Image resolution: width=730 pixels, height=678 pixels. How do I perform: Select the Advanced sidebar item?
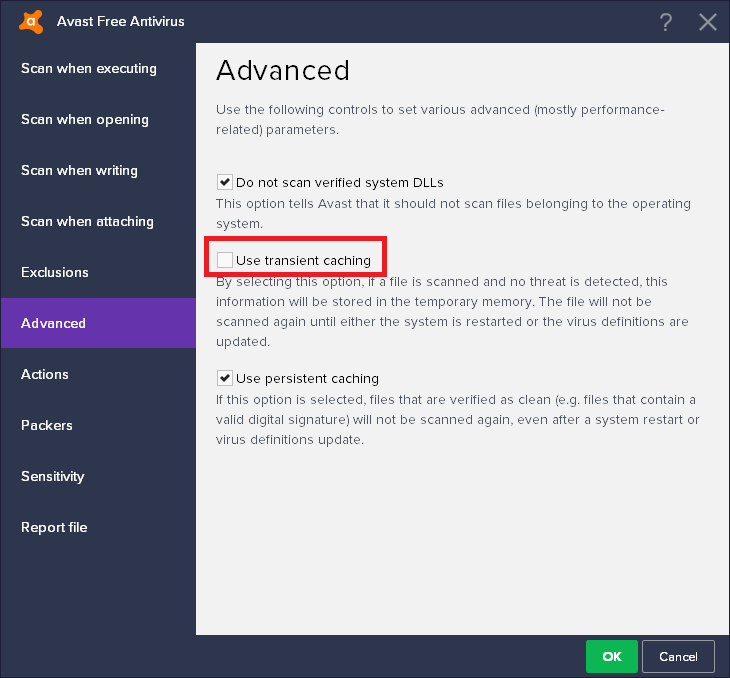(x=54, y=324)
